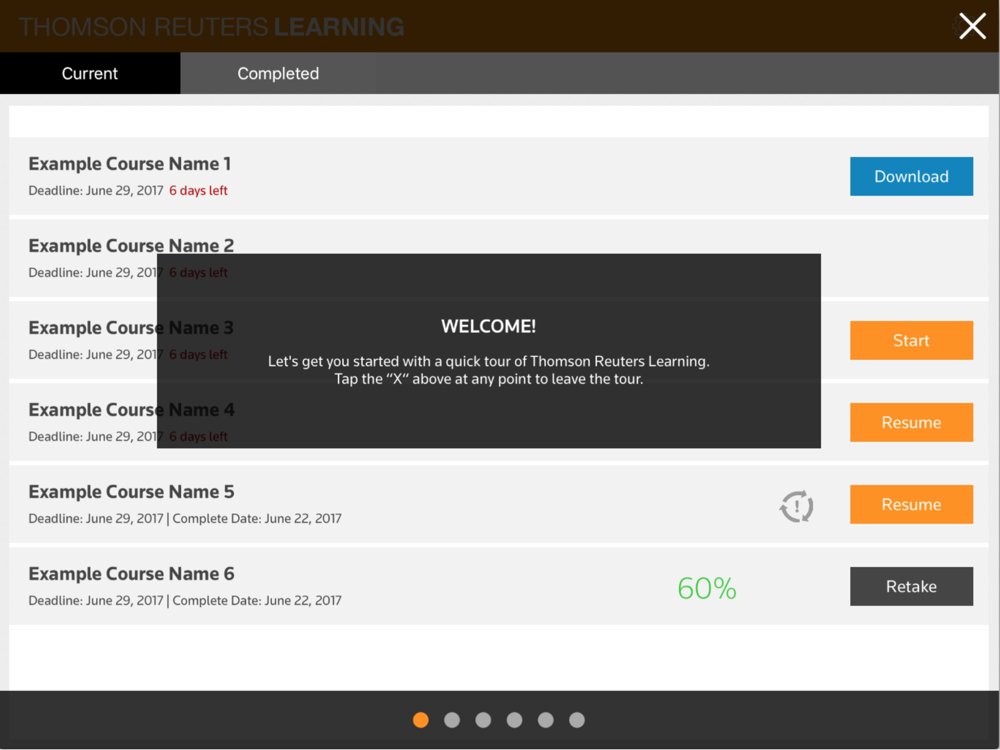Go to second tour page dot
This screenshot has width=1000, height=750.
(452, 720)
